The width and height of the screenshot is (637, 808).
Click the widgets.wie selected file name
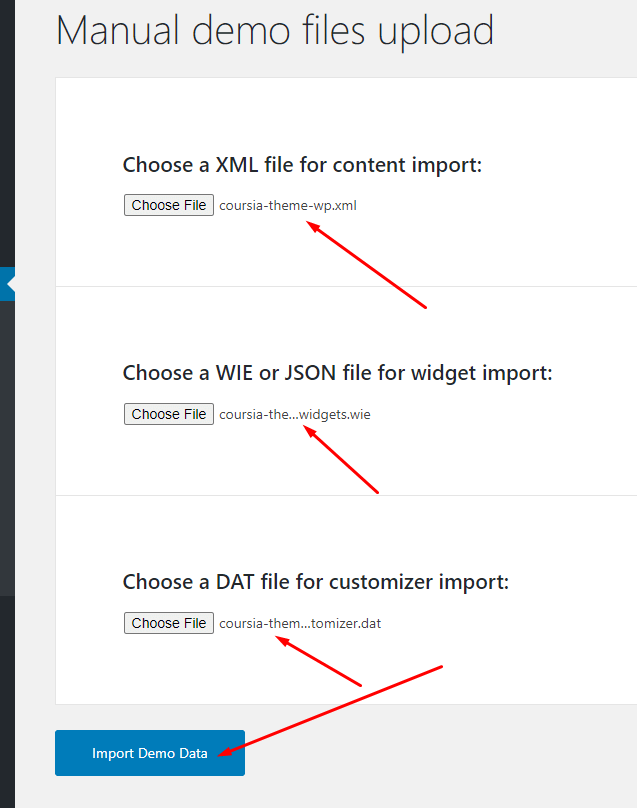(295, 415)
